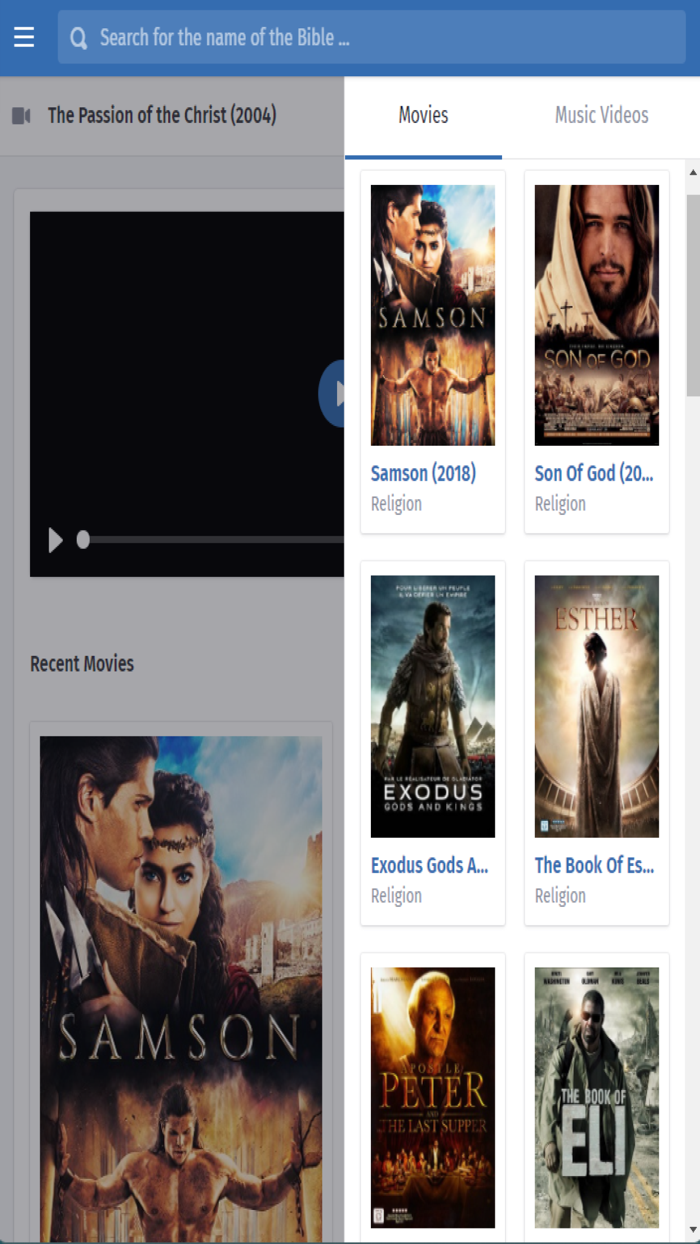Open the hamburger menu
The width and height of the screenshot is (700, 1244).
[24, 38]
